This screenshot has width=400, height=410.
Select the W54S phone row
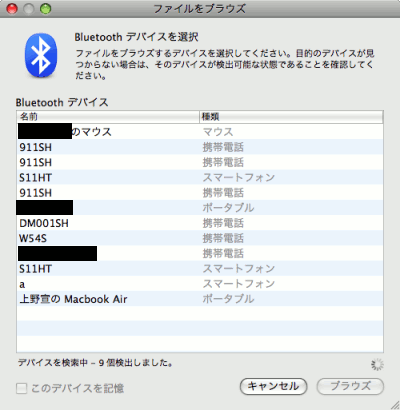[200, 238]
